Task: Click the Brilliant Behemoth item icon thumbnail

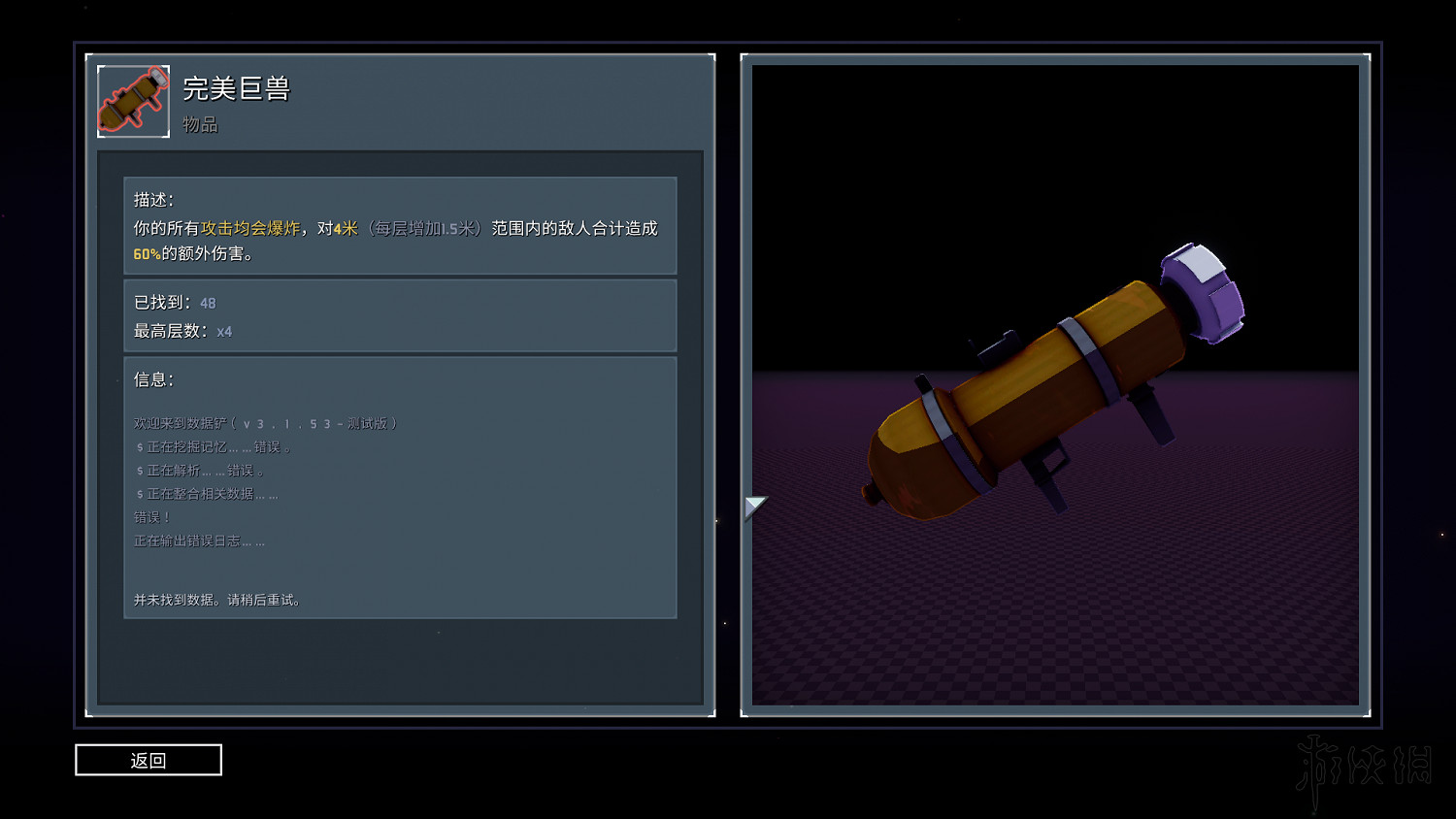Action: 133,101
